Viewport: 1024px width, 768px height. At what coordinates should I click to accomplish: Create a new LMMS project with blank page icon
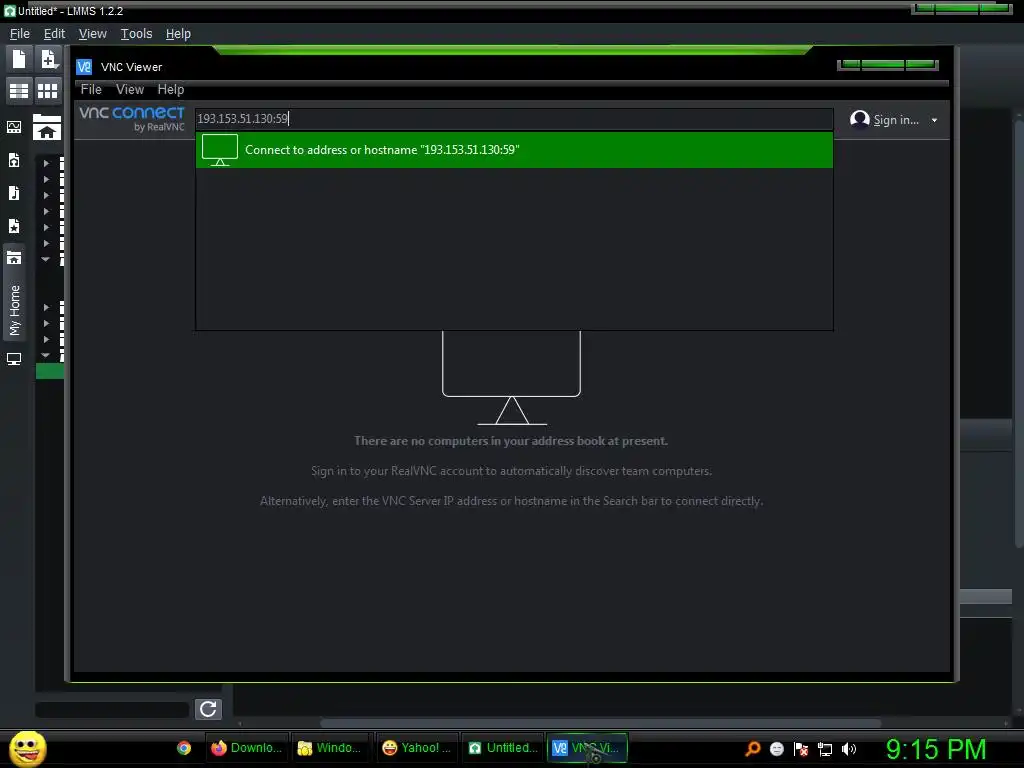pyautogui.click(x=19, y=59)
